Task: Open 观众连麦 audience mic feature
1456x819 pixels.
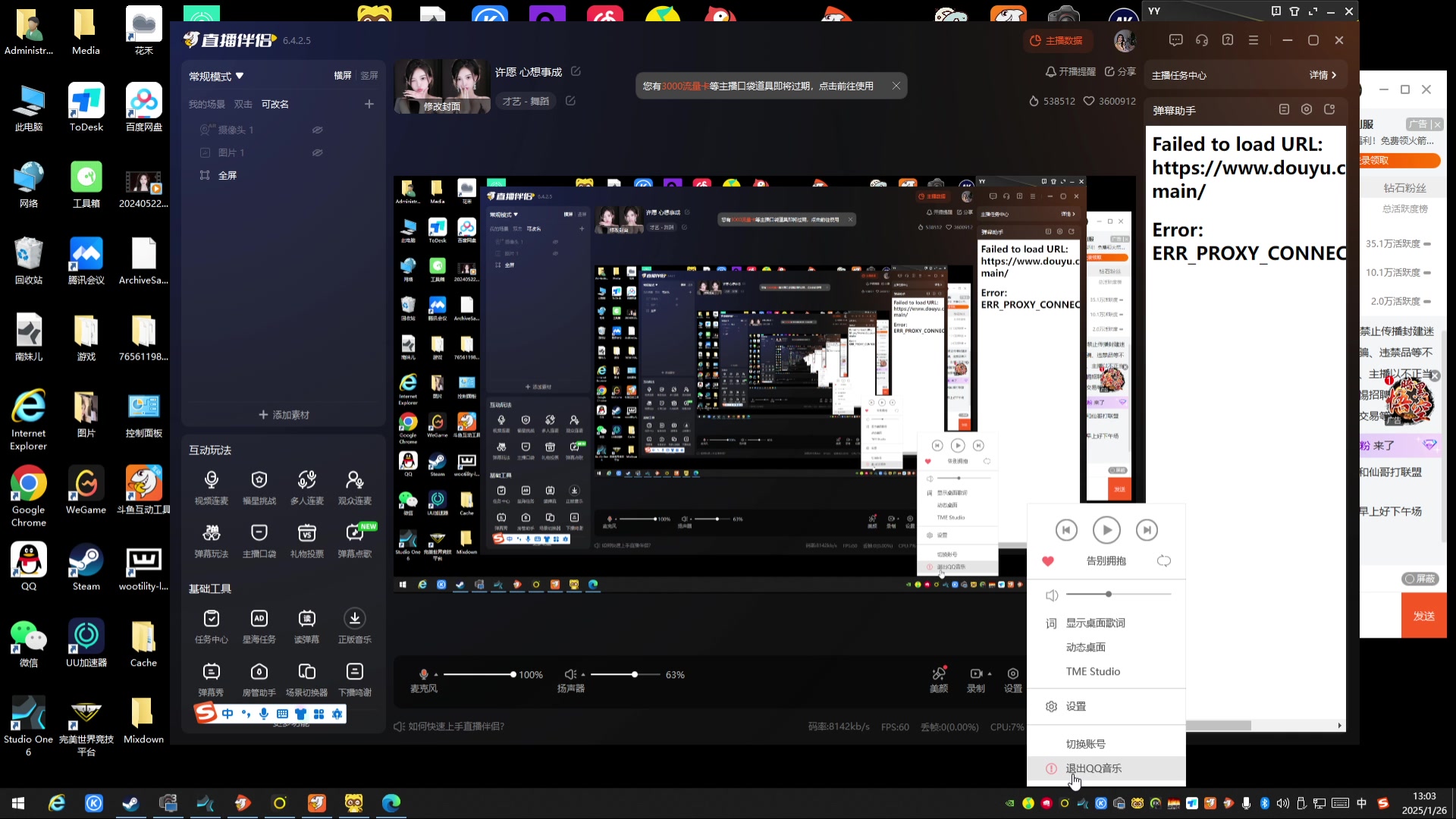Action: pyautogui.click(x=355, y=486)
